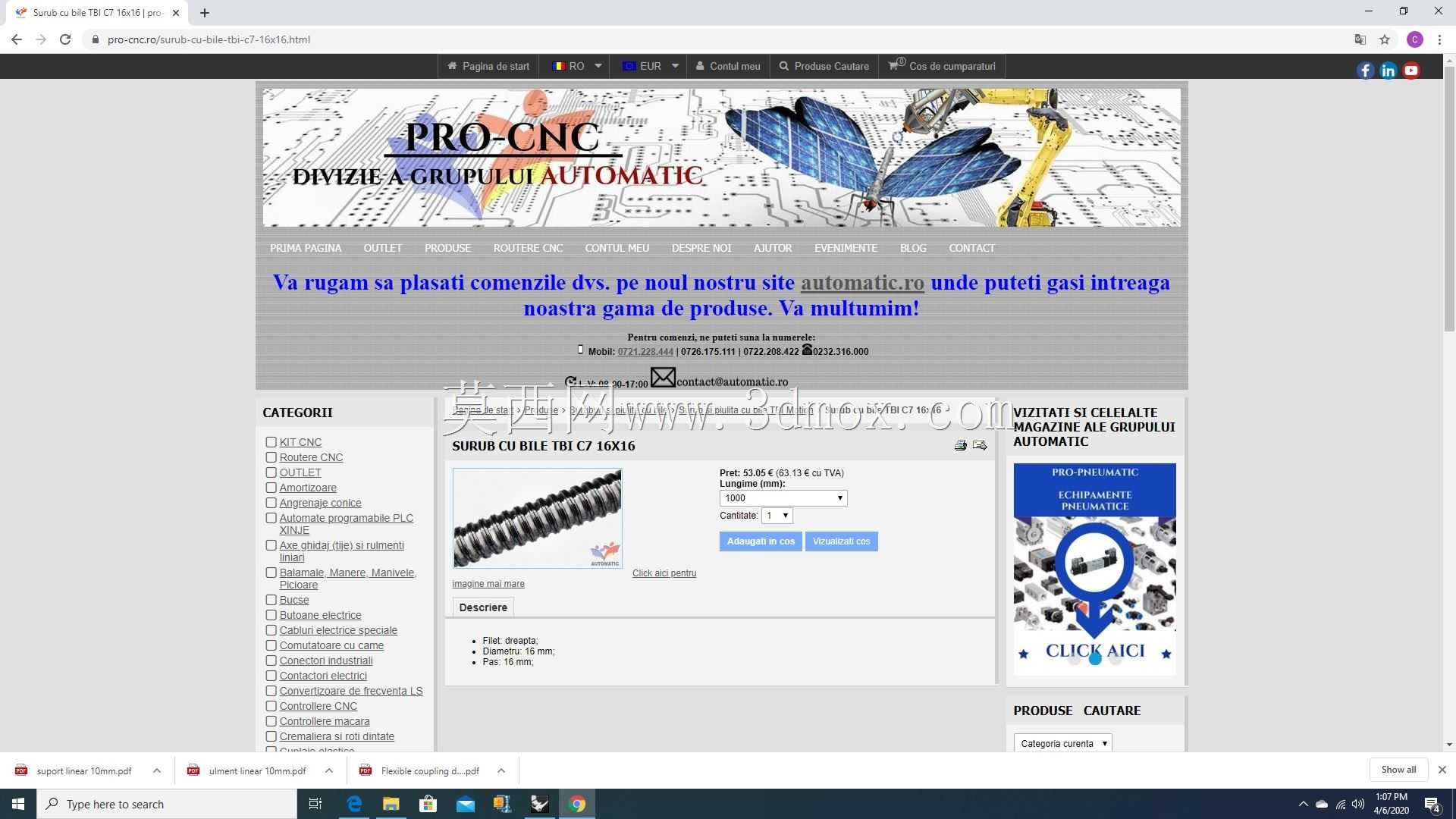1456x819 pixels.
Task: Toggle the Bucse category checkbox
Action: [271, 600]
